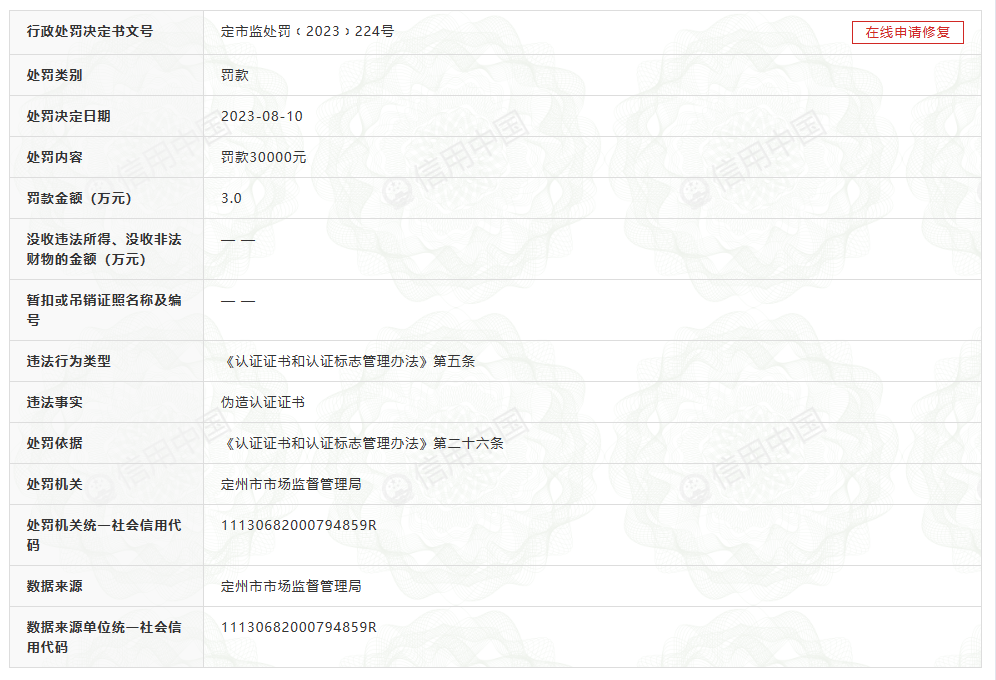
Task: Click the 处罚类别 label
Action: 55,75
